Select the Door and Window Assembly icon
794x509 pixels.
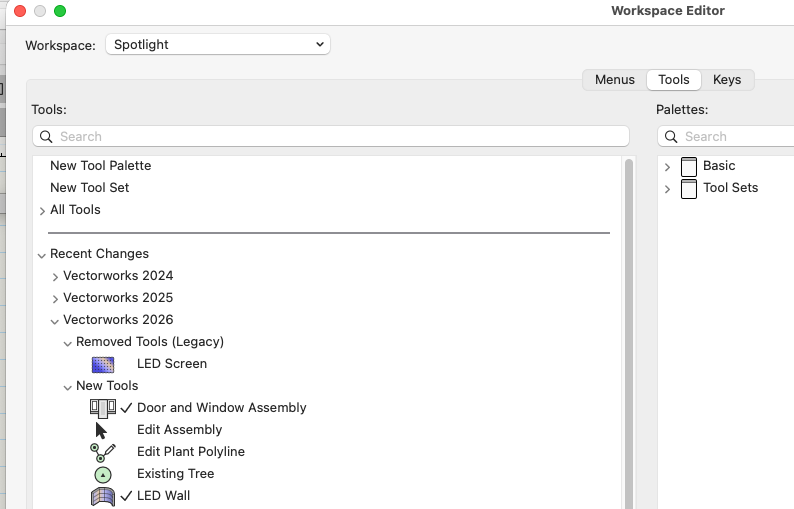(103, 408)
